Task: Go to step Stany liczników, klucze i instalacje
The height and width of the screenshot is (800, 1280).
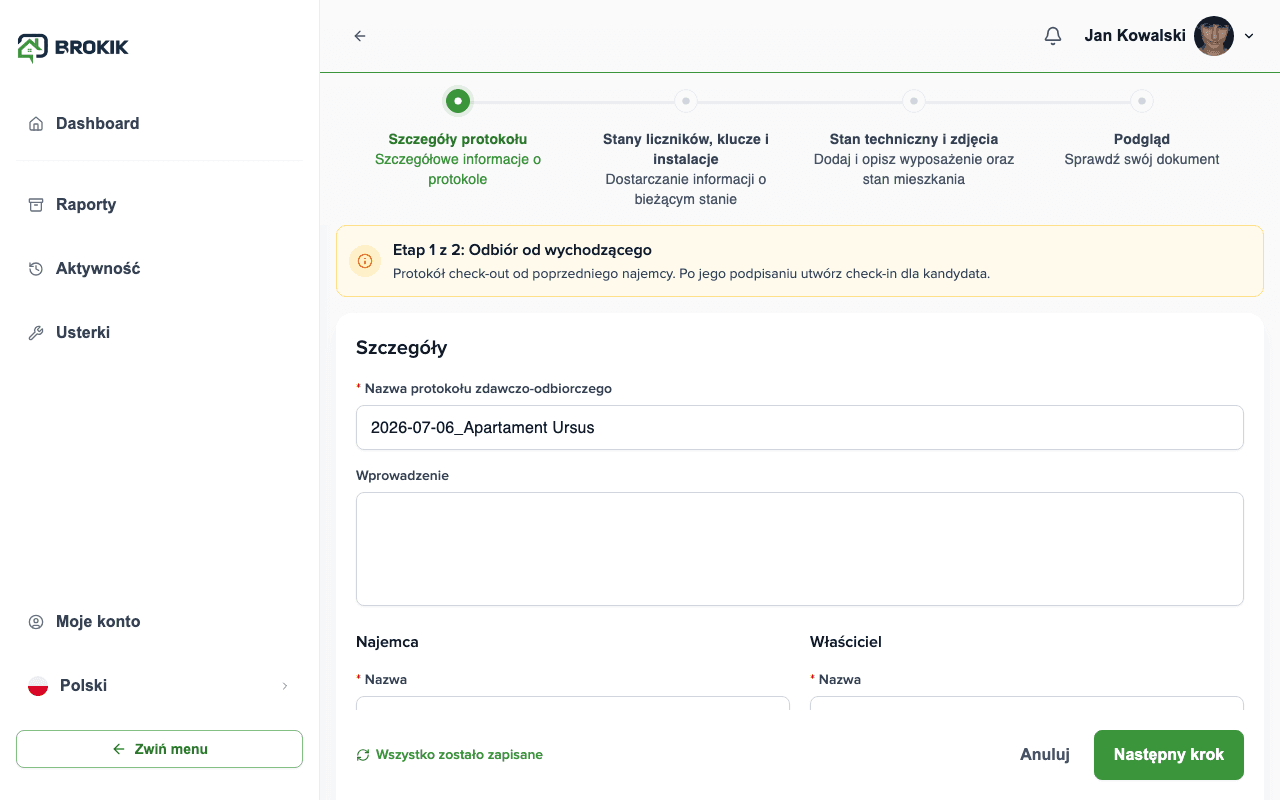Action: tap(685, 101)
